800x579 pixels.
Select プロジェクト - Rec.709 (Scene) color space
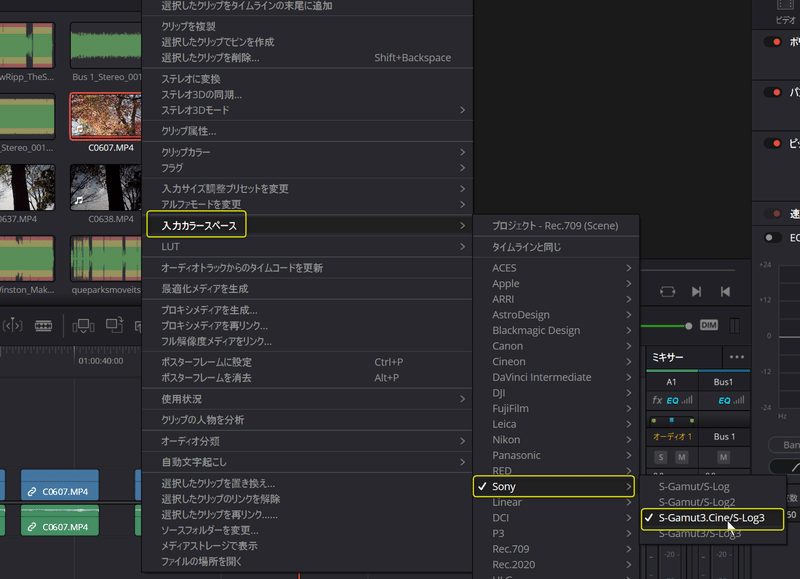coord(556,225)
